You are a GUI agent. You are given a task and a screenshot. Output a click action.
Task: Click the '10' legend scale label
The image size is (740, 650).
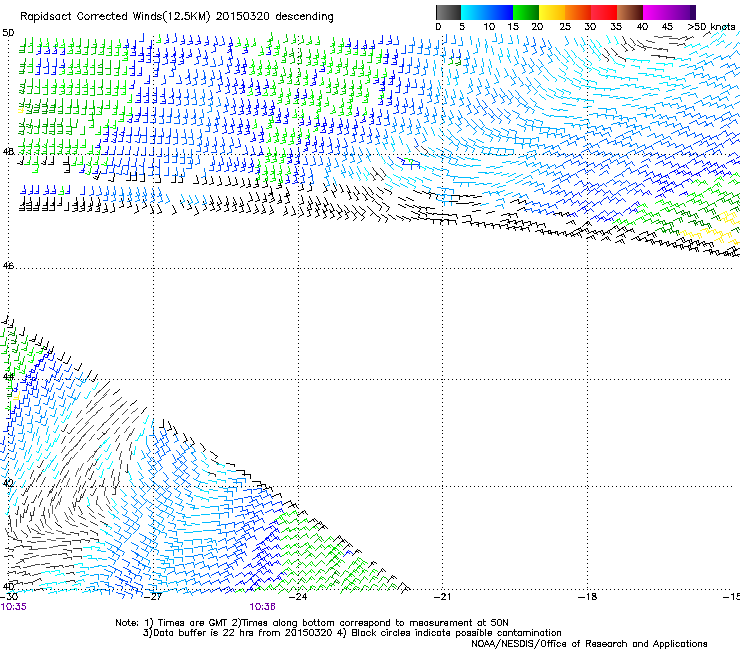tap(489, 27)
